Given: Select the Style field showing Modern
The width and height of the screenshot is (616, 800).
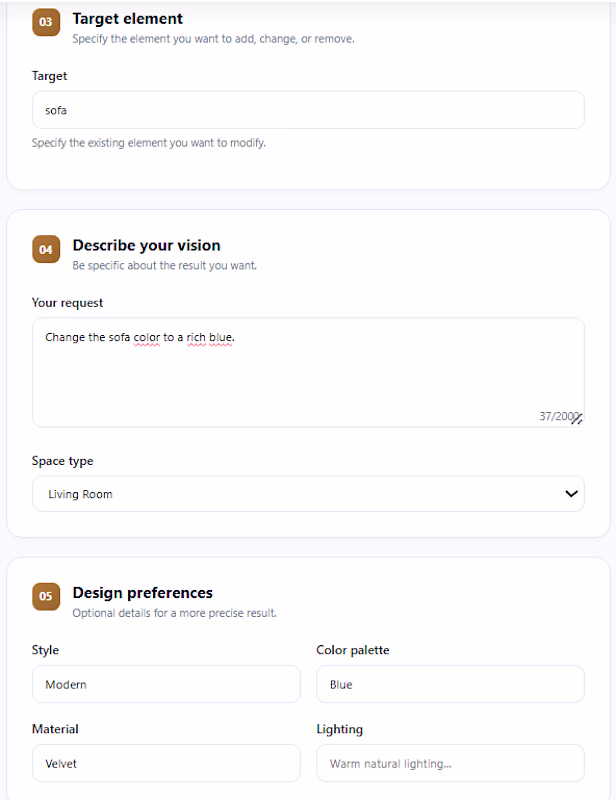Looking at the screenshot, I should (x=166, y=684).
